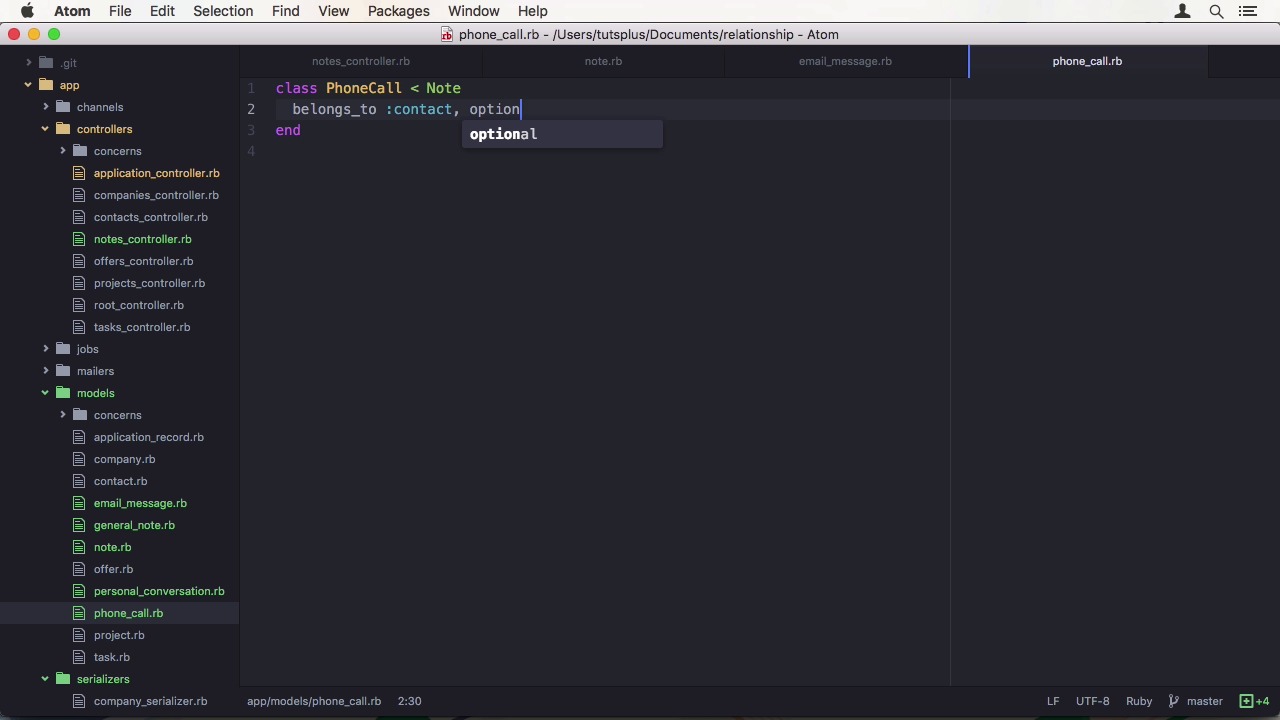This screenshot has height=720, width=1280.
Task: Open application_record.rb file
Action: [x=148, y=437]
